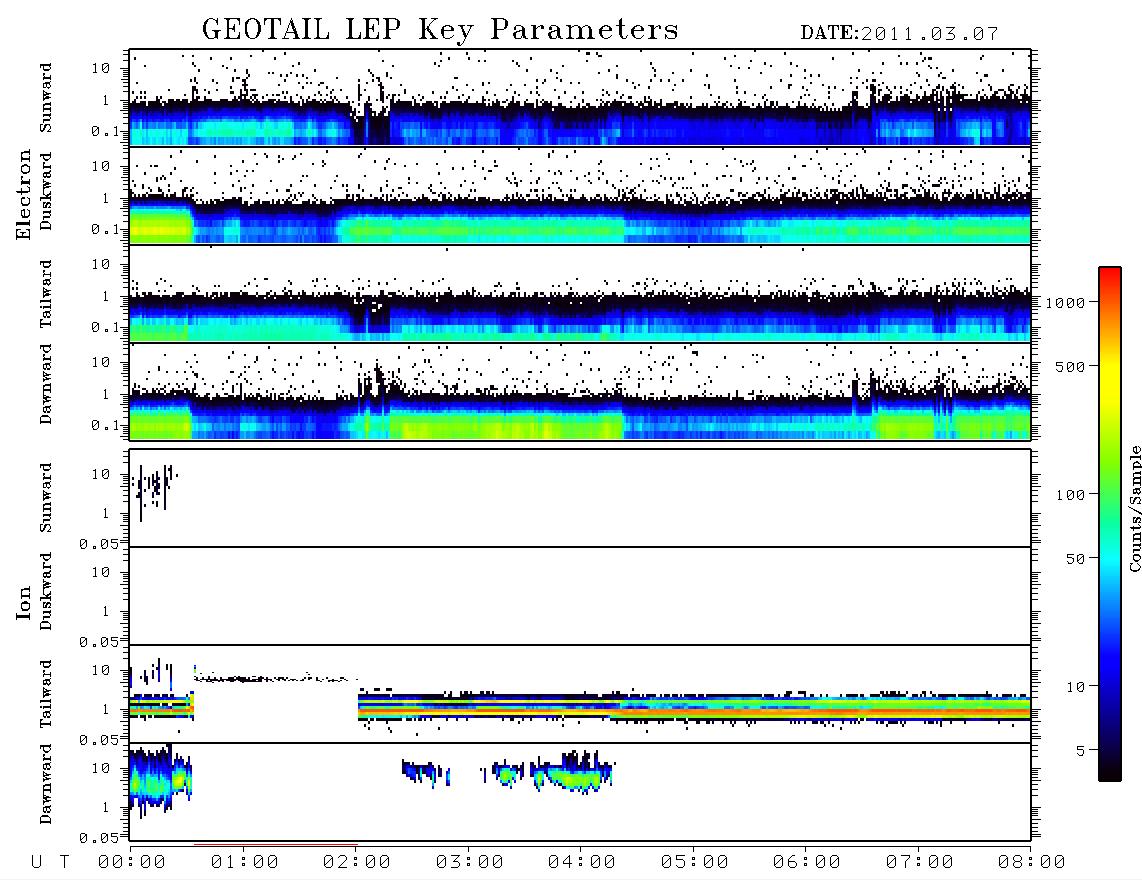Screen dimensions: 1142x880
Task: Click the Electron "Tailward" panel label
Action: tap(46, 294)
